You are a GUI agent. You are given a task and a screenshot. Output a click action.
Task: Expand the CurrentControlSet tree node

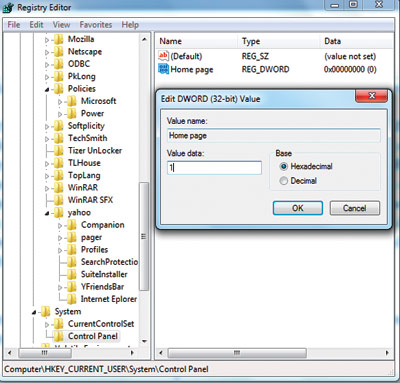[47, 324]
